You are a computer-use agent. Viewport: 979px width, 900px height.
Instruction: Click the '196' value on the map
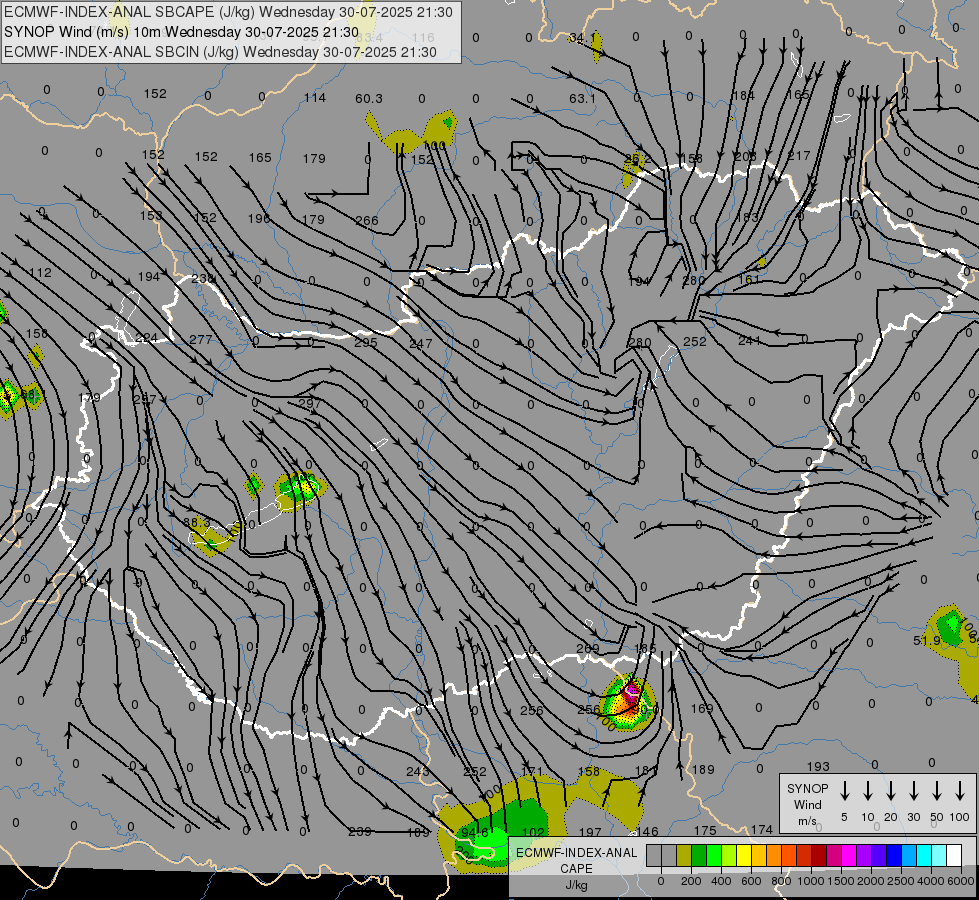point(258,219)
